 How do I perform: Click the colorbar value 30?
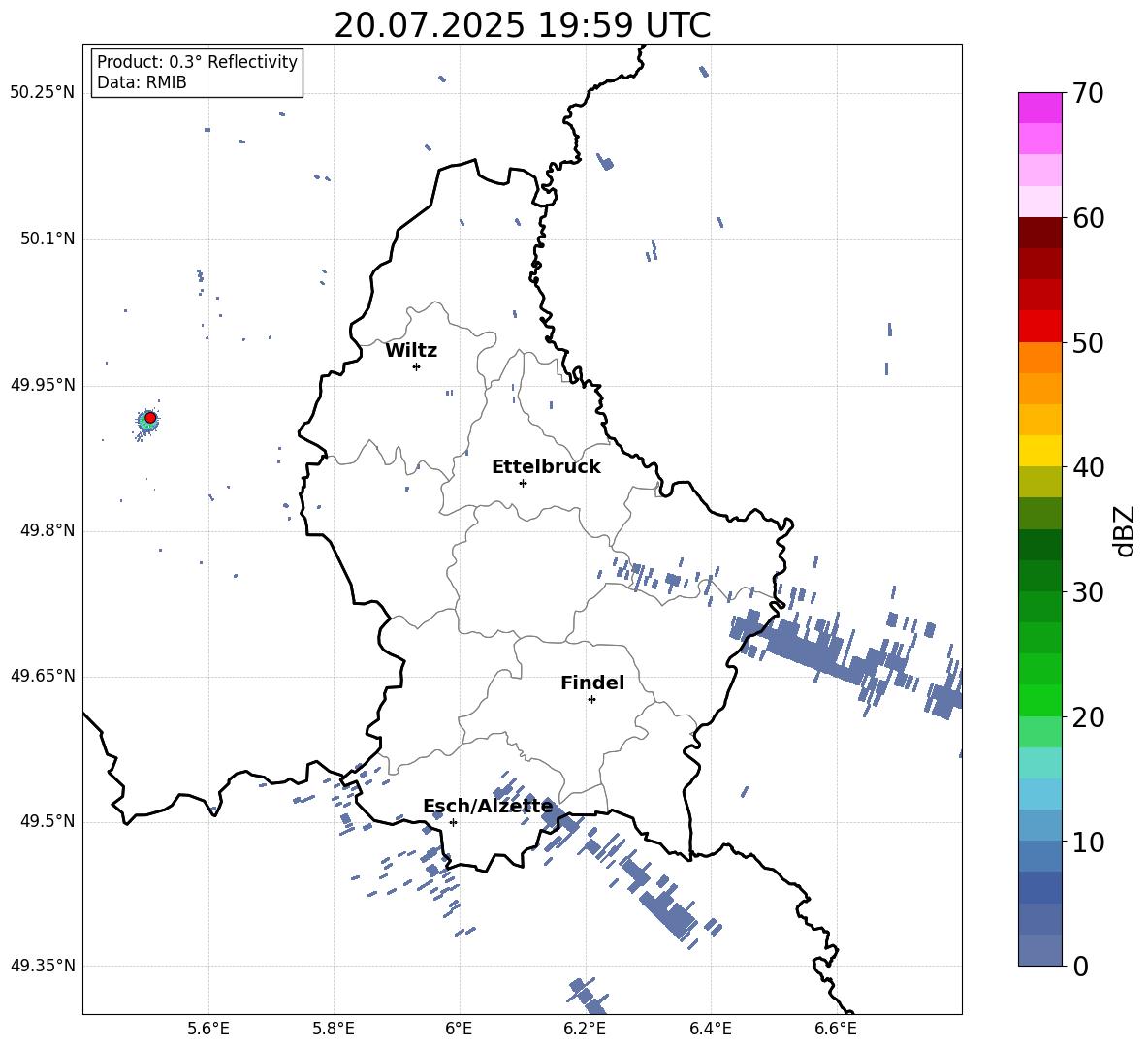pyautogui.click(x=1088, y=592)
